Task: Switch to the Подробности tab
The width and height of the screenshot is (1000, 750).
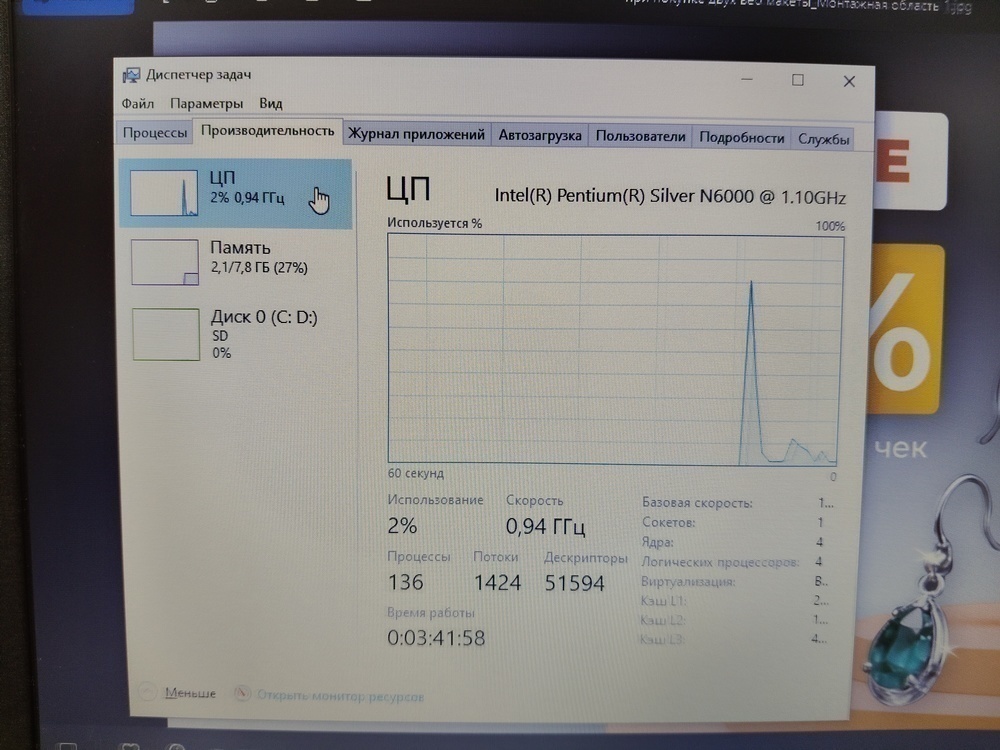Action: tap(741, 138)
